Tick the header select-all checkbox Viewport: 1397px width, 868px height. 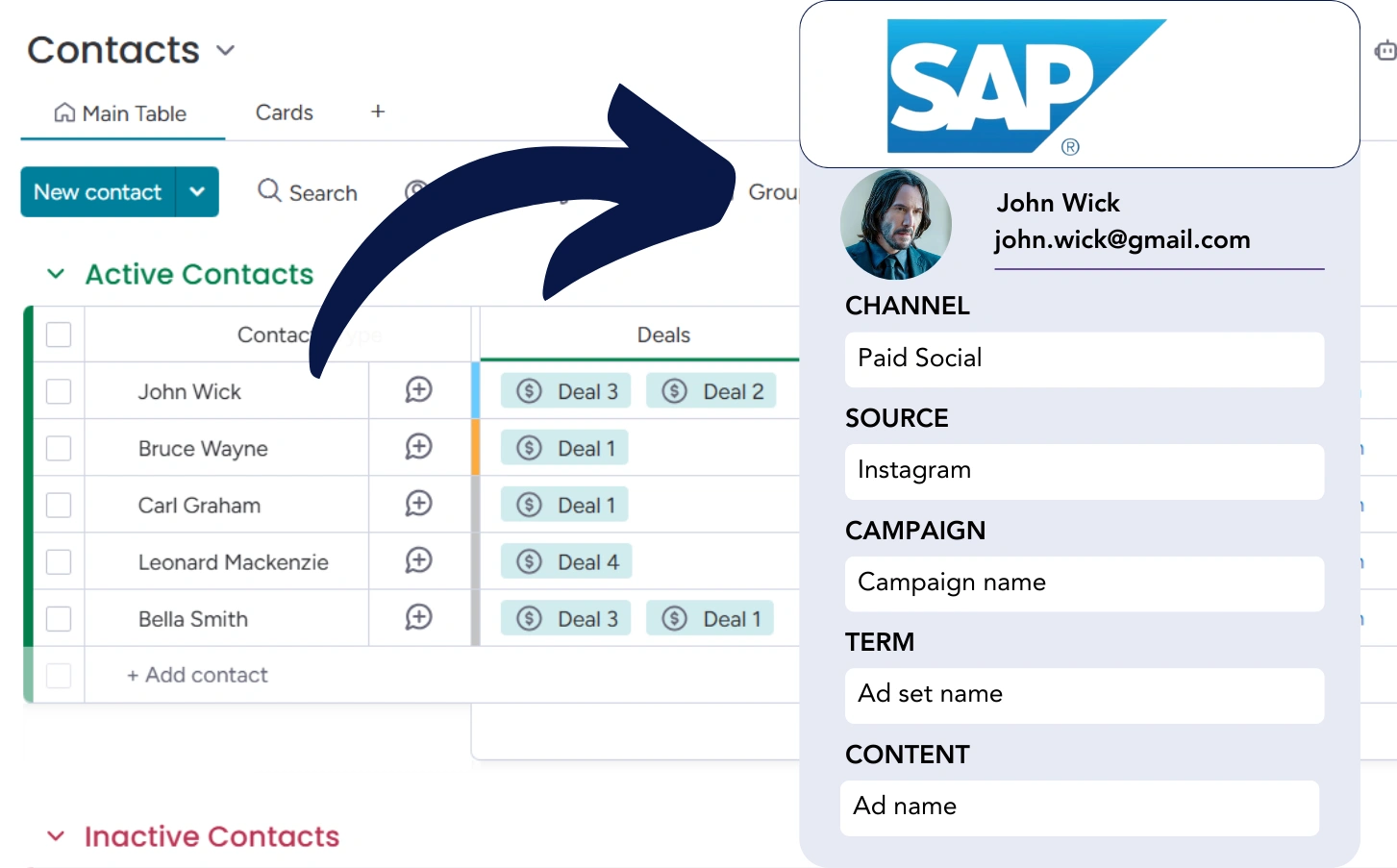pos(59,335)
